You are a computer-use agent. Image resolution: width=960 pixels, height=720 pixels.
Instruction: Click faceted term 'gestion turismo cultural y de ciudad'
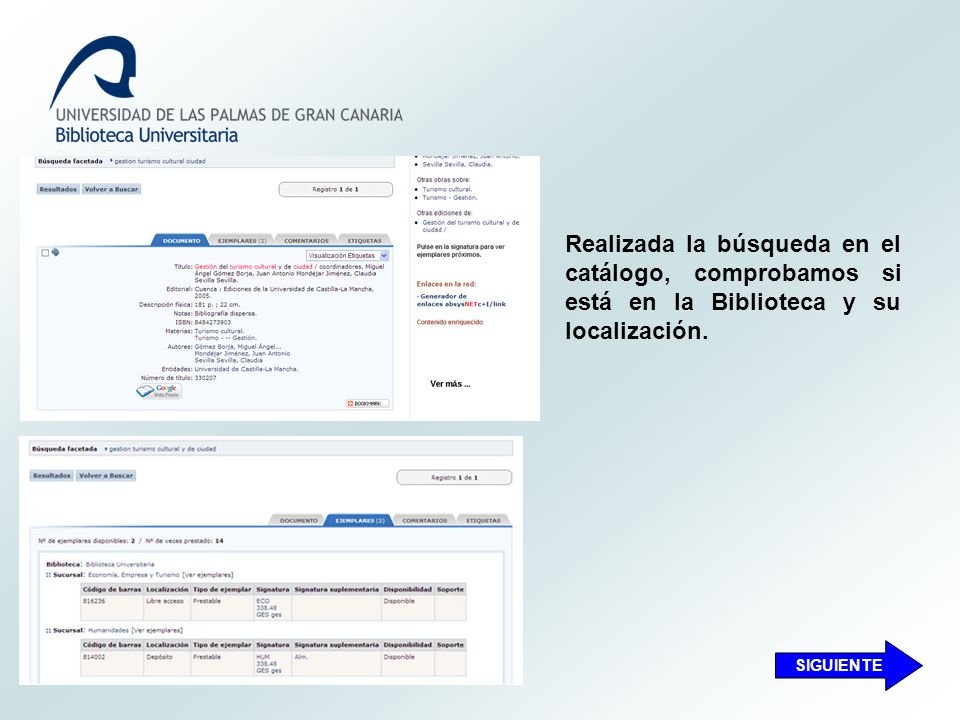162,449
